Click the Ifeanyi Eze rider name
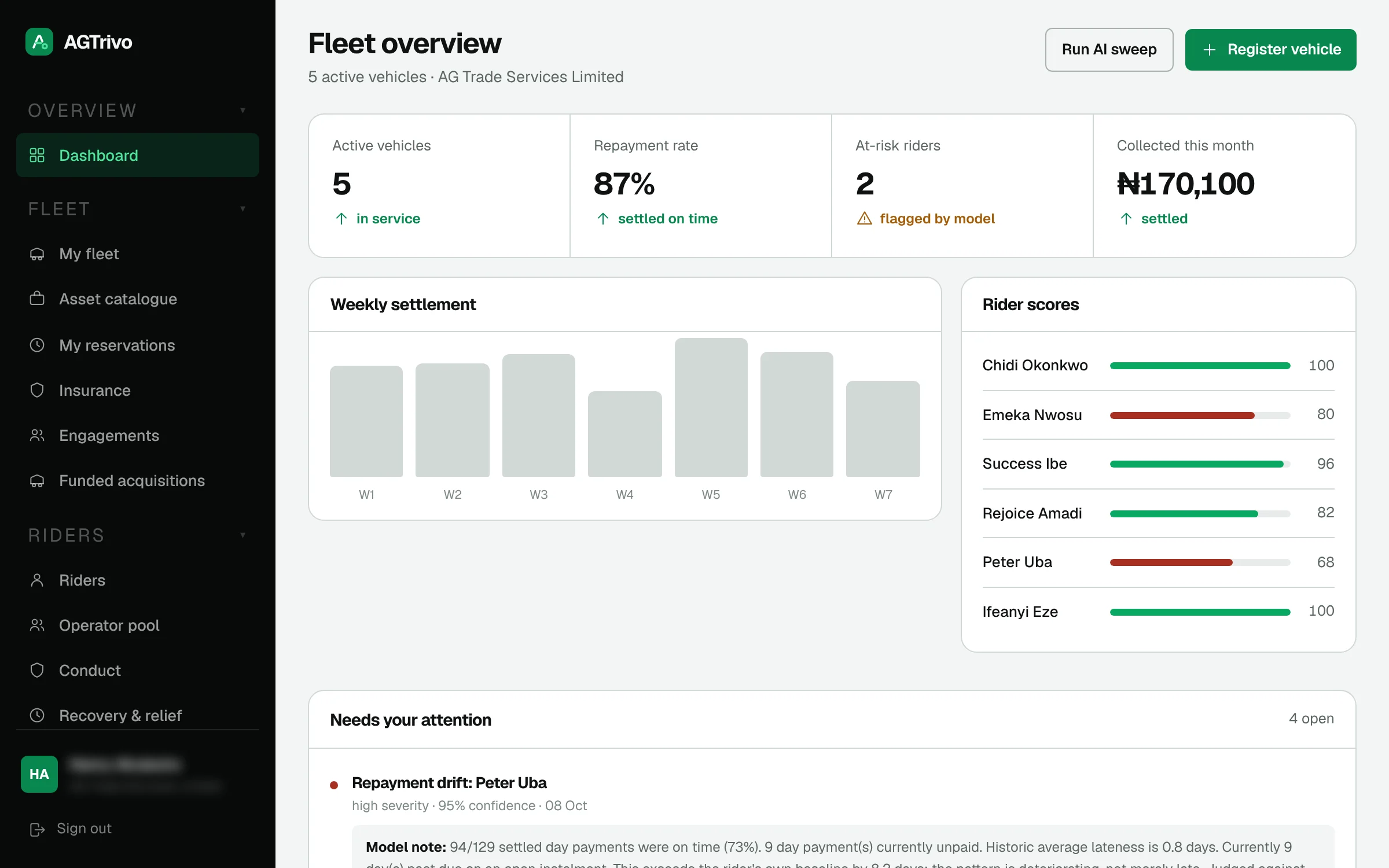This screenshot has width=1389, height=868. pyautogui.click(x=1020, y=612)
